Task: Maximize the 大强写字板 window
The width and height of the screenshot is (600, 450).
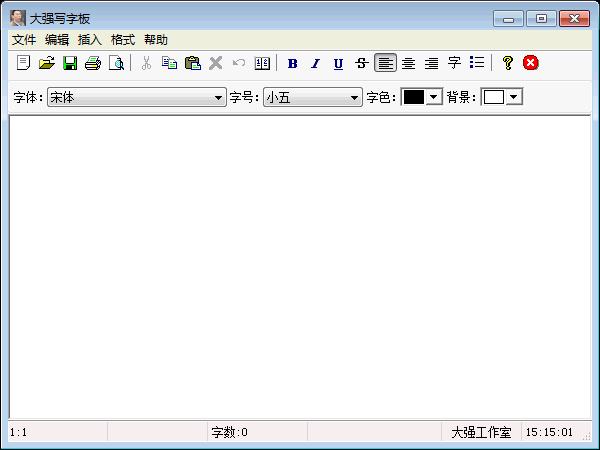Action: (541, 18)
